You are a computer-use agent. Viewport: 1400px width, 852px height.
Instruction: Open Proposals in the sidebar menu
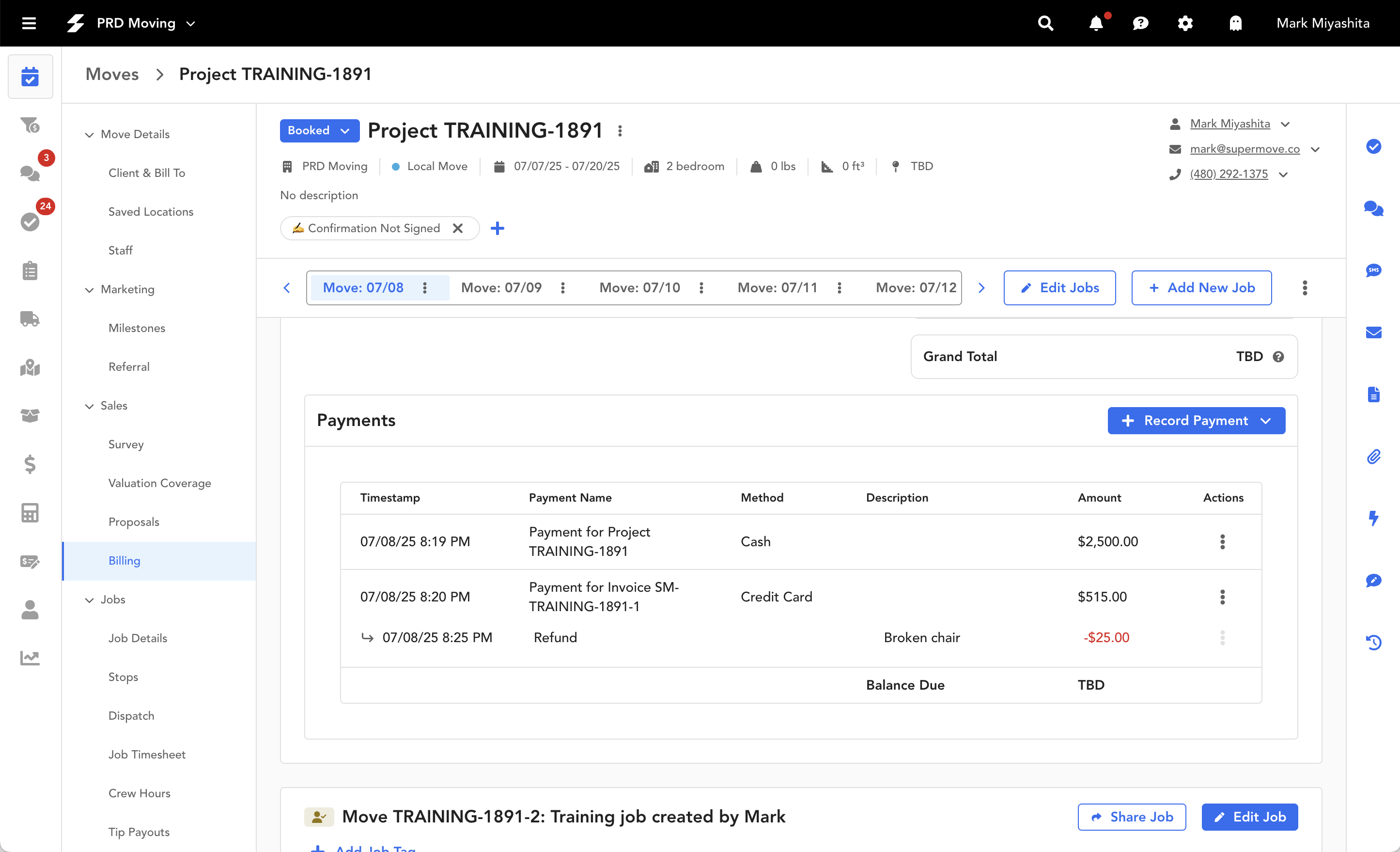click(134, 522)
